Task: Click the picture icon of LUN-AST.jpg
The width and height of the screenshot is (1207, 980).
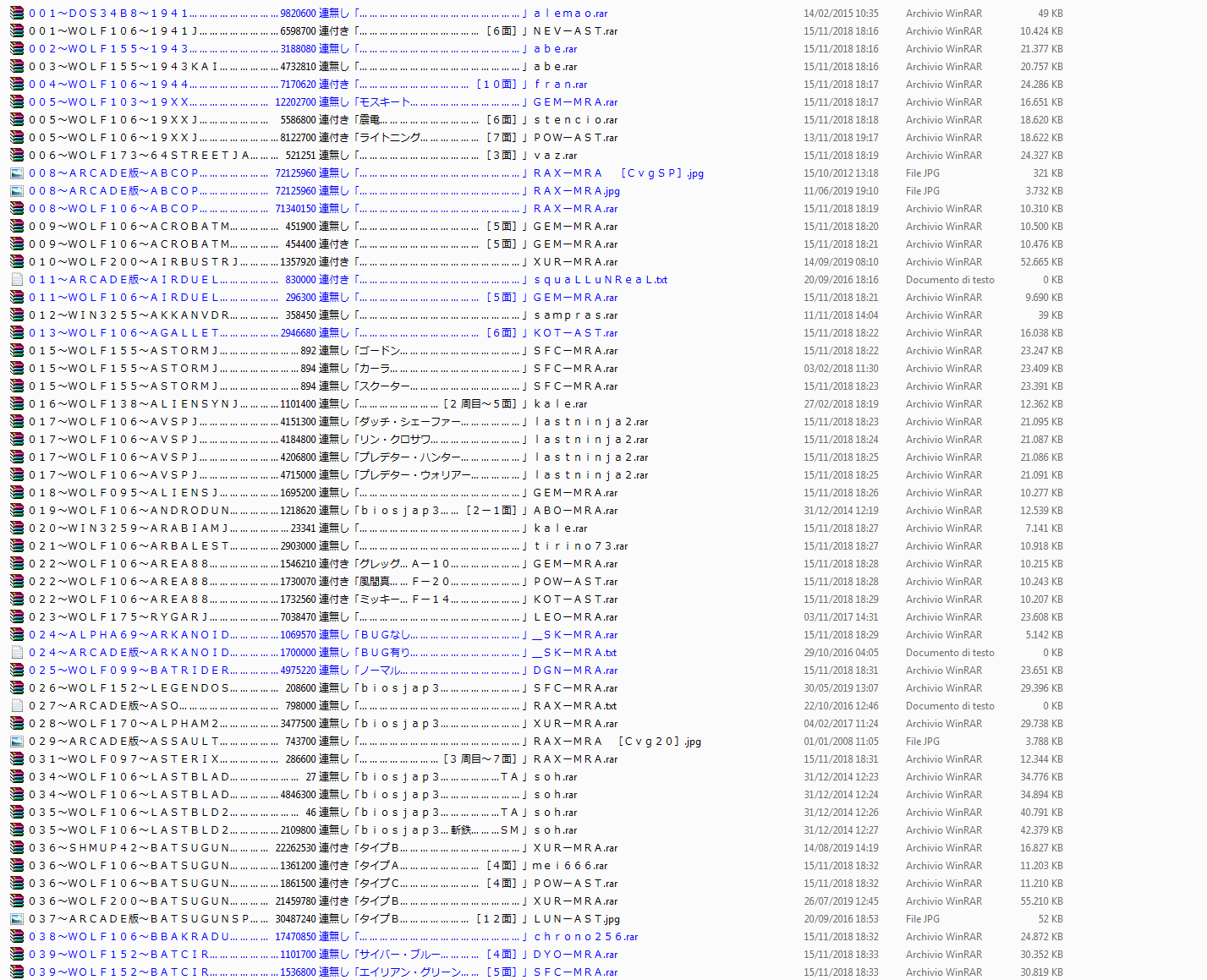Action: click(17, 919)
